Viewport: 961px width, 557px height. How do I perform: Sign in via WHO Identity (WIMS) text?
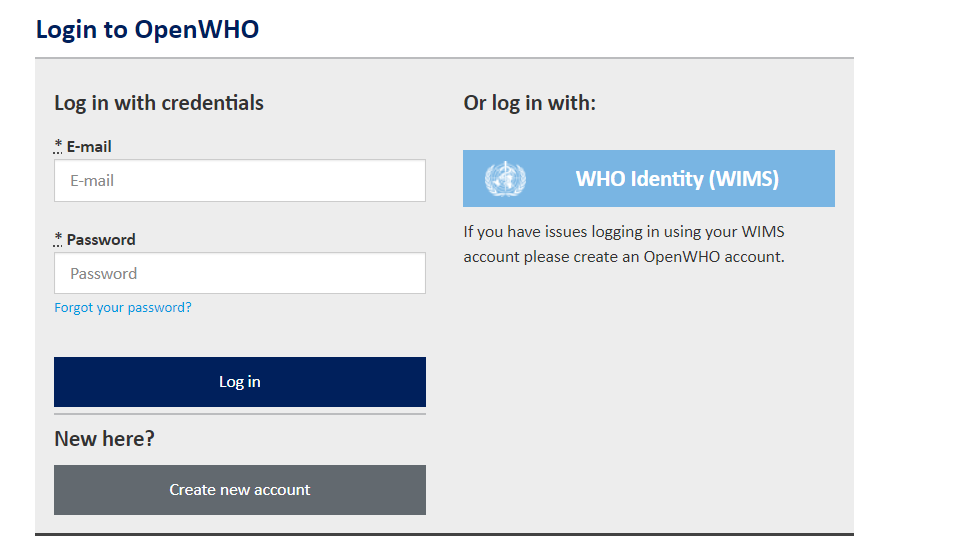coord(677,179)
